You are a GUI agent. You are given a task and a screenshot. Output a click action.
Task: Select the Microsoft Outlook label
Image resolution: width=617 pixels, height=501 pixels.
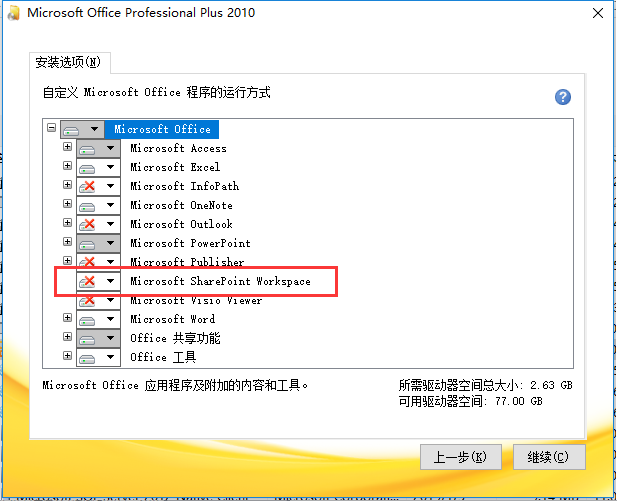pos(181,224)
